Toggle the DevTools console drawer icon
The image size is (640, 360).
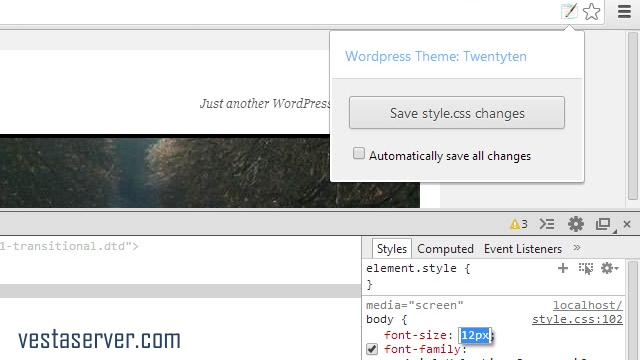(x=547, y=224)
